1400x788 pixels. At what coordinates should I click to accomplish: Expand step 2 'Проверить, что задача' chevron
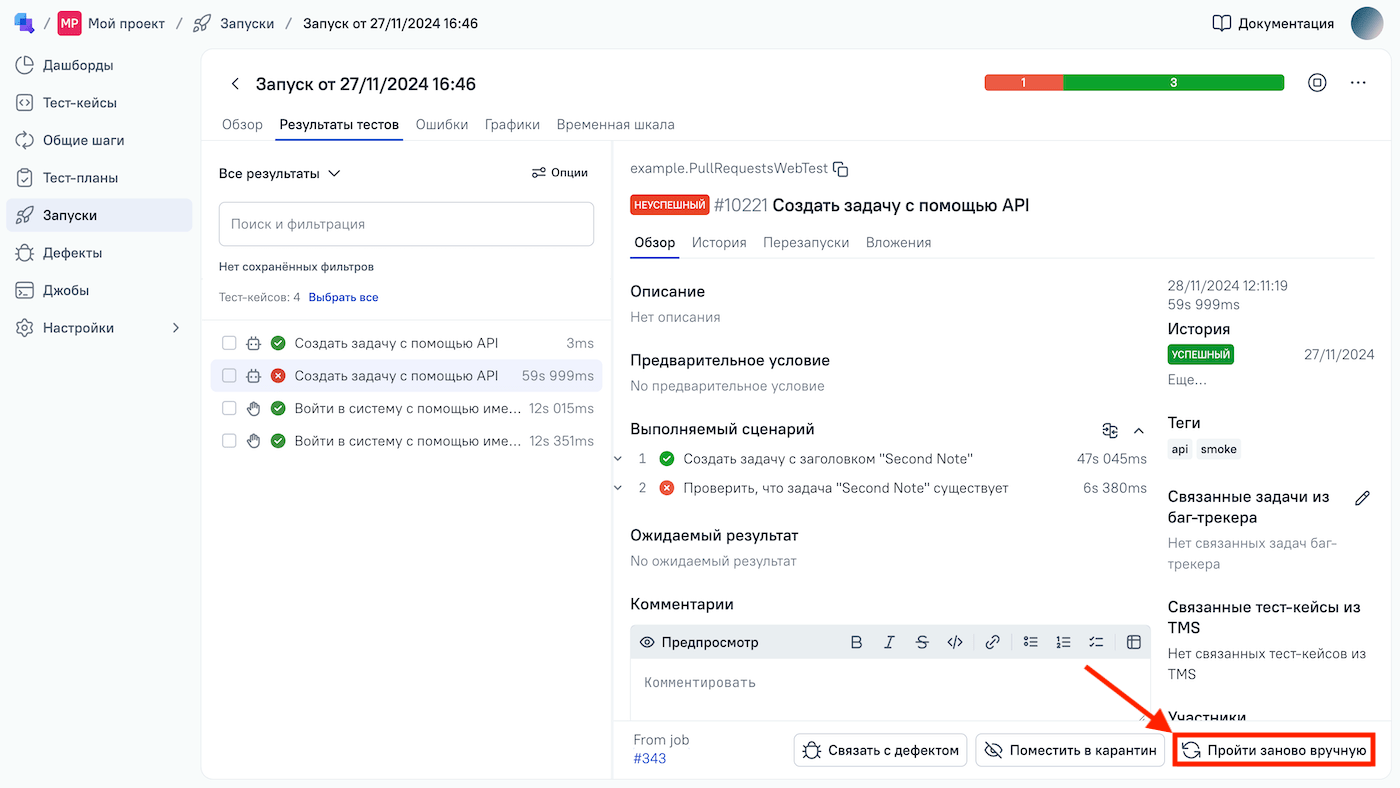click(619, 488)
